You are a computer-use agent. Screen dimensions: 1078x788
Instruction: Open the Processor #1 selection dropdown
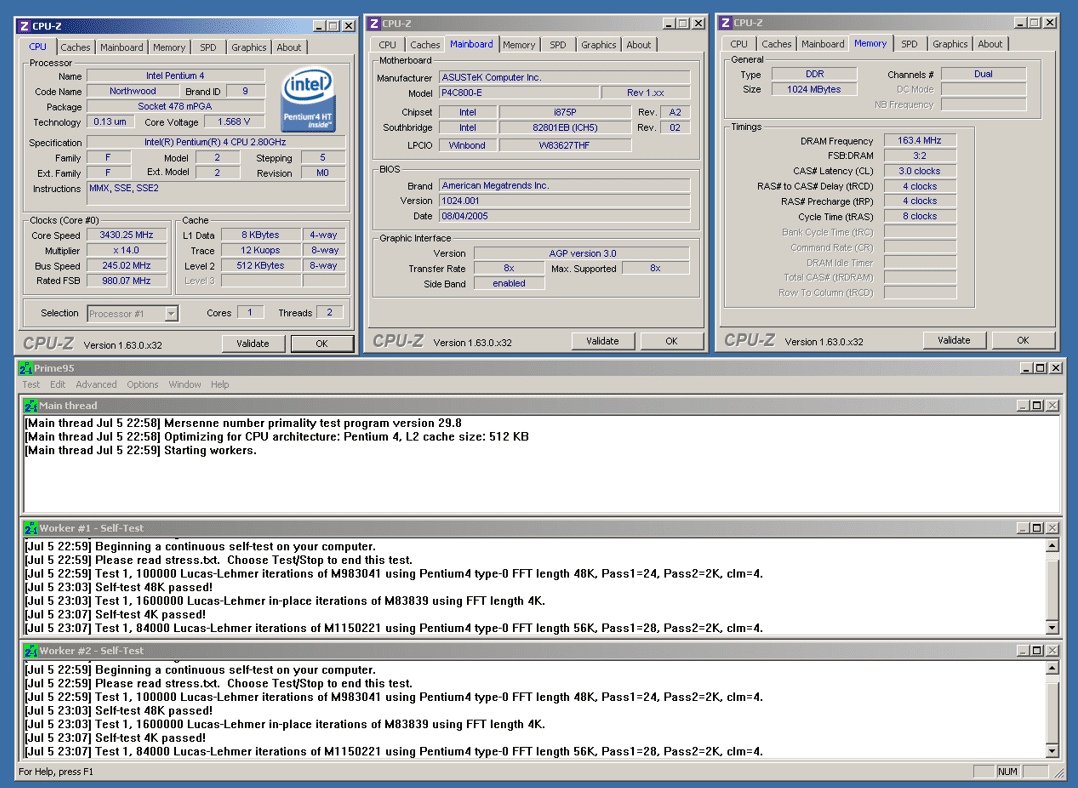(171, 314)
